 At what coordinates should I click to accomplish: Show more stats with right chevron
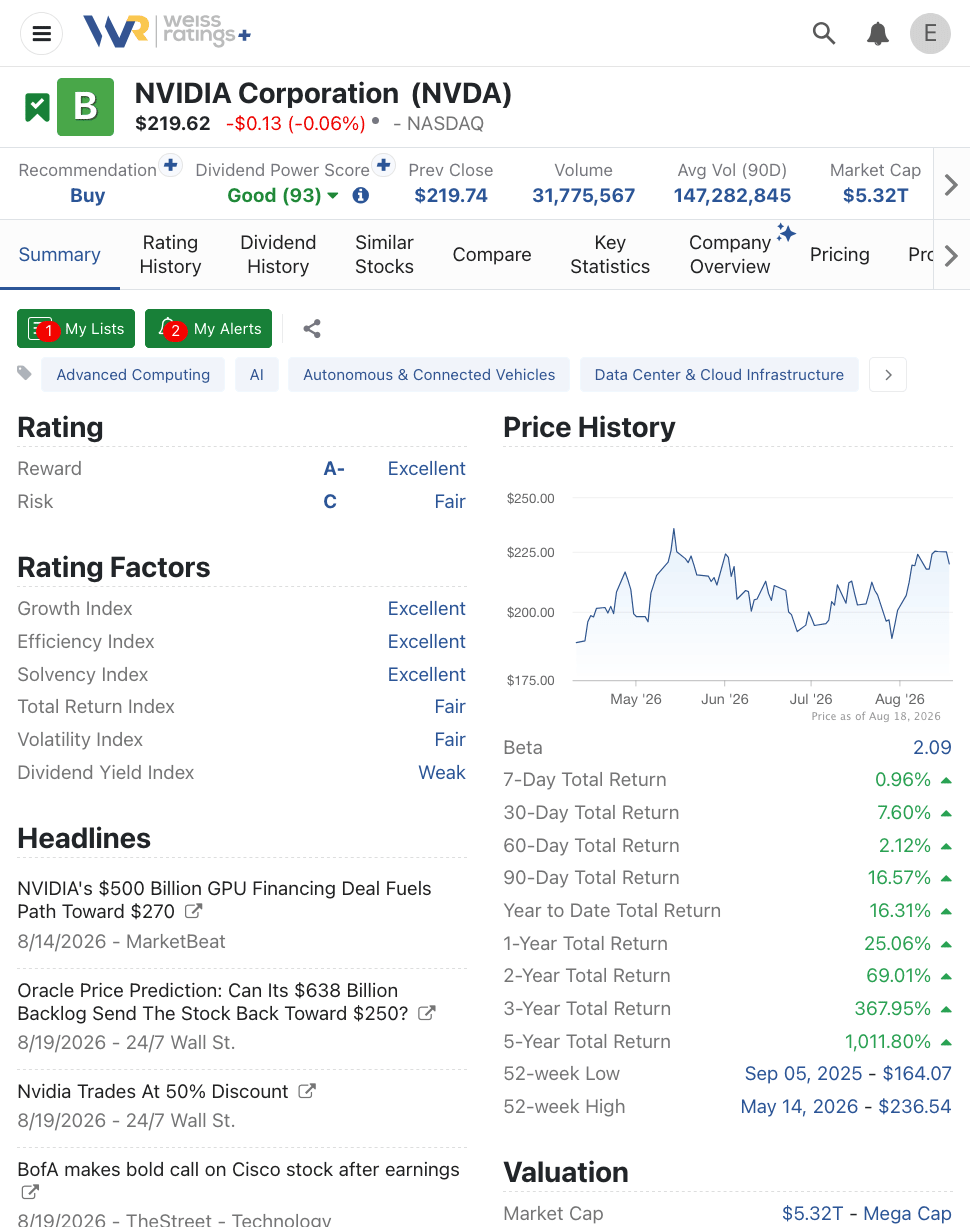951,185
